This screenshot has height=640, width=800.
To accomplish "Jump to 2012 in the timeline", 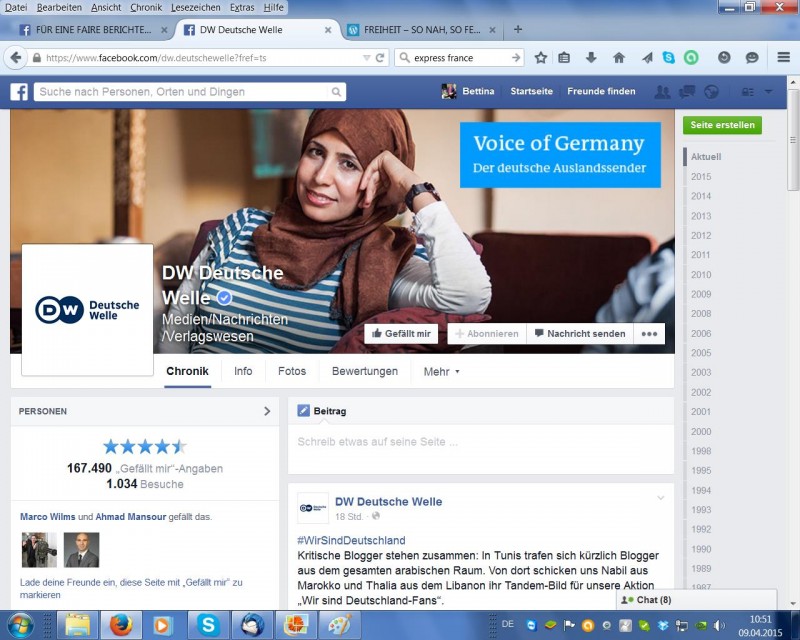I will [701, 235].
